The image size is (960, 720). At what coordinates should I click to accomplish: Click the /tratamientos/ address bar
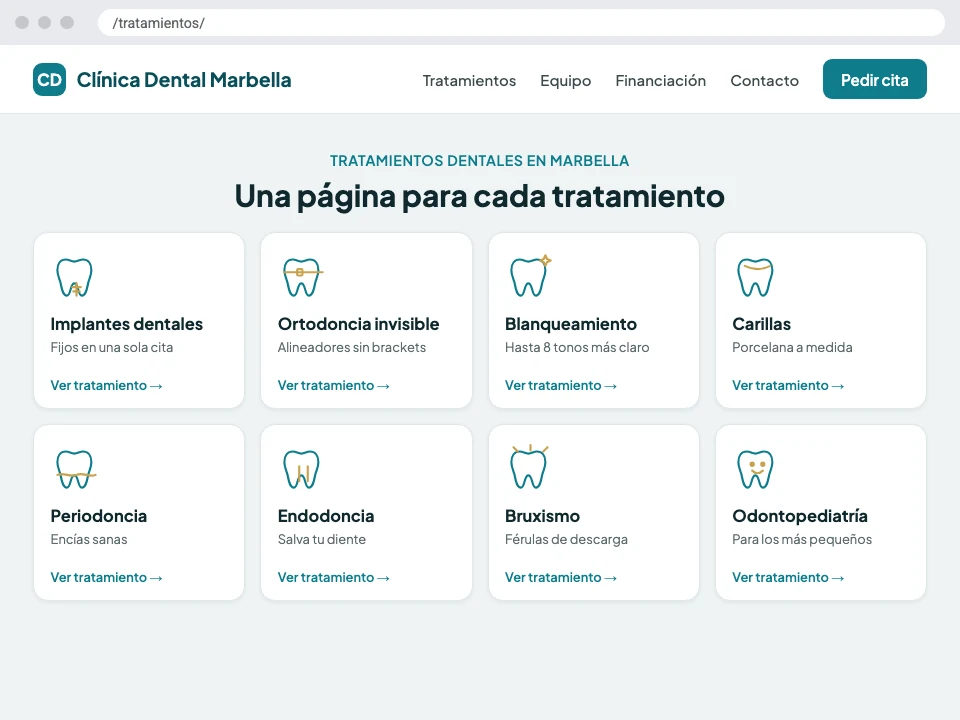click(x=521, y=23)
